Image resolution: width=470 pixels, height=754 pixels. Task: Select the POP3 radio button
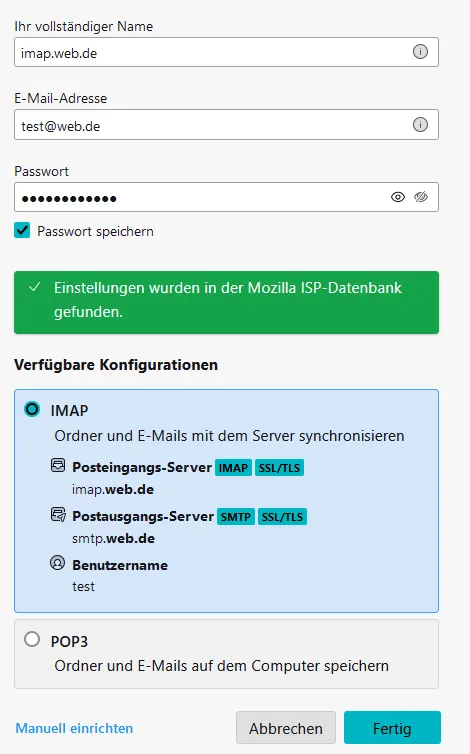coord(32,640)
